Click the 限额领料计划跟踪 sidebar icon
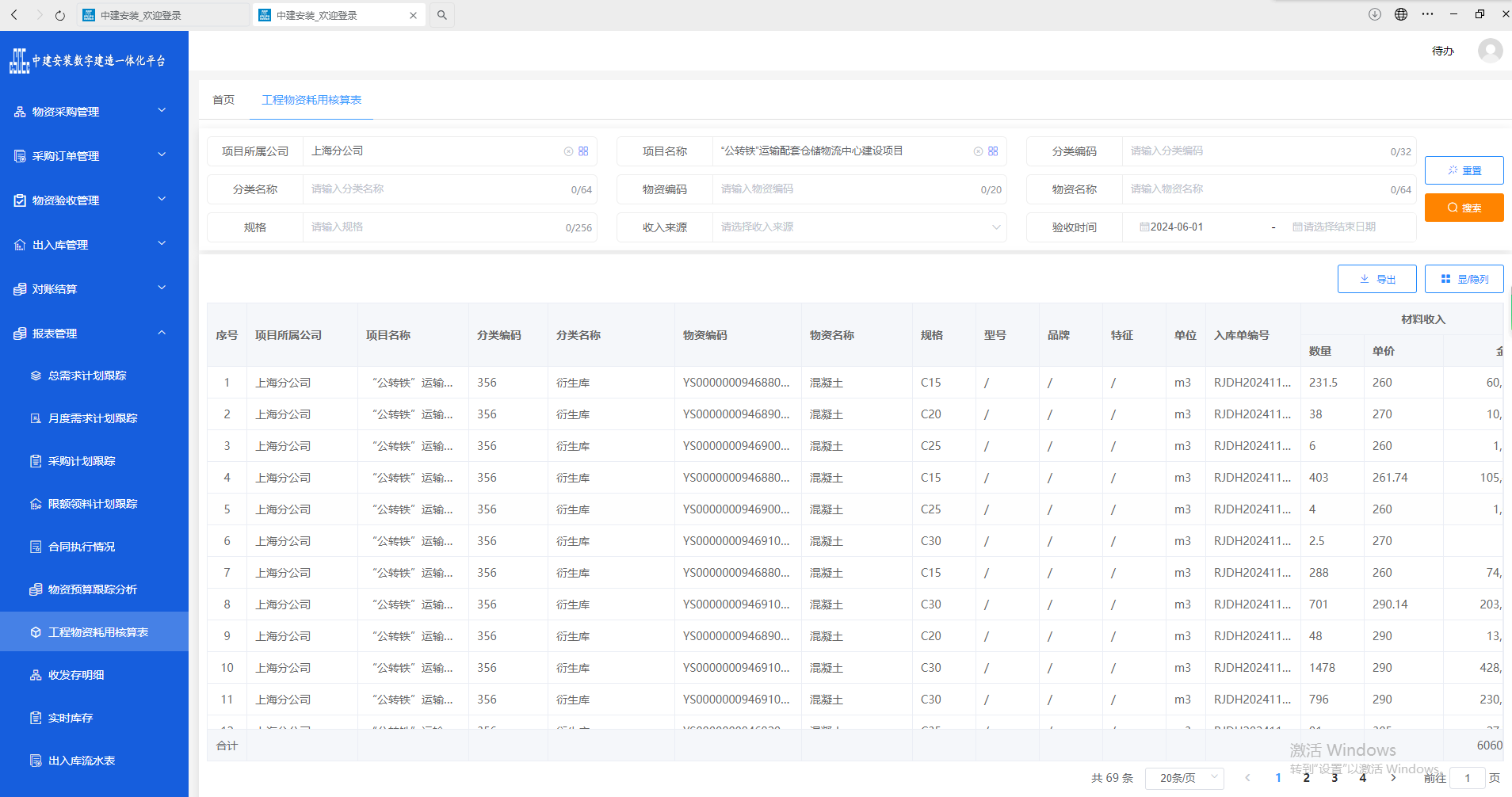The width and height of the screenshot is (1512, 797). (36, 504)
